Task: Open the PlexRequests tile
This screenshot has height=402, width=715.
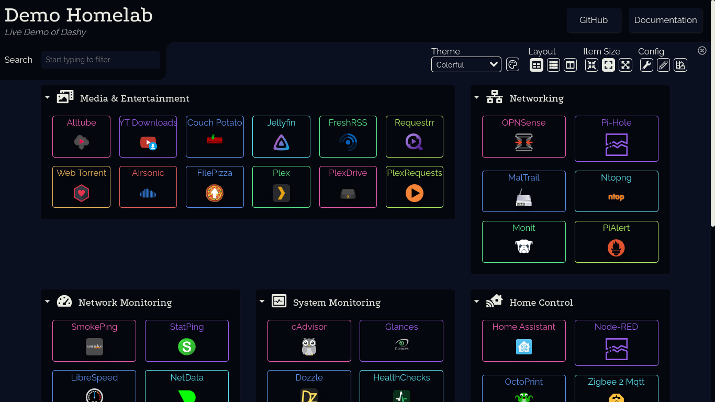Action: [414, 187]
